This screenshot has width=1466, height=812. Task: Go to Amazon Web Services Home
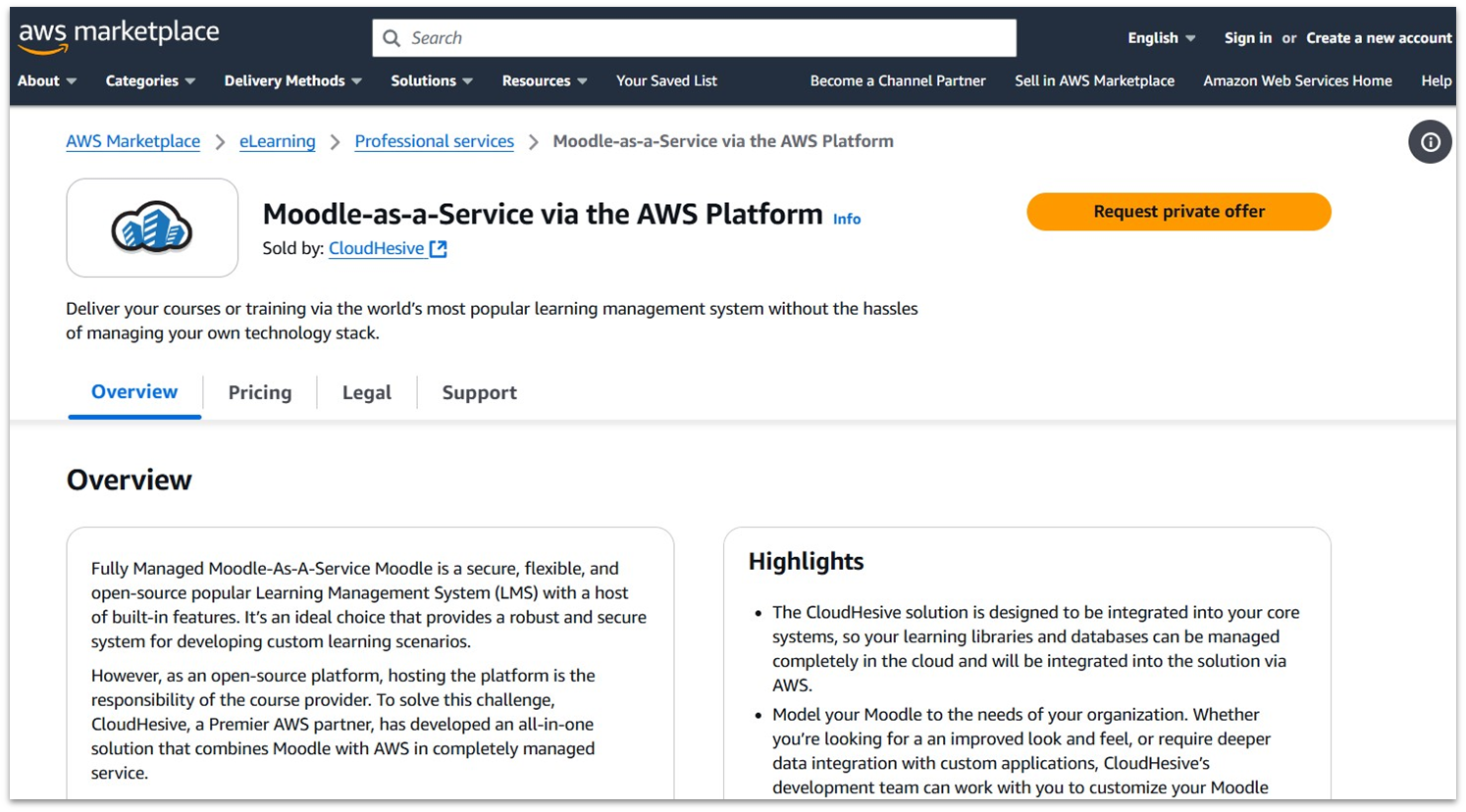tap(1297, 81)
